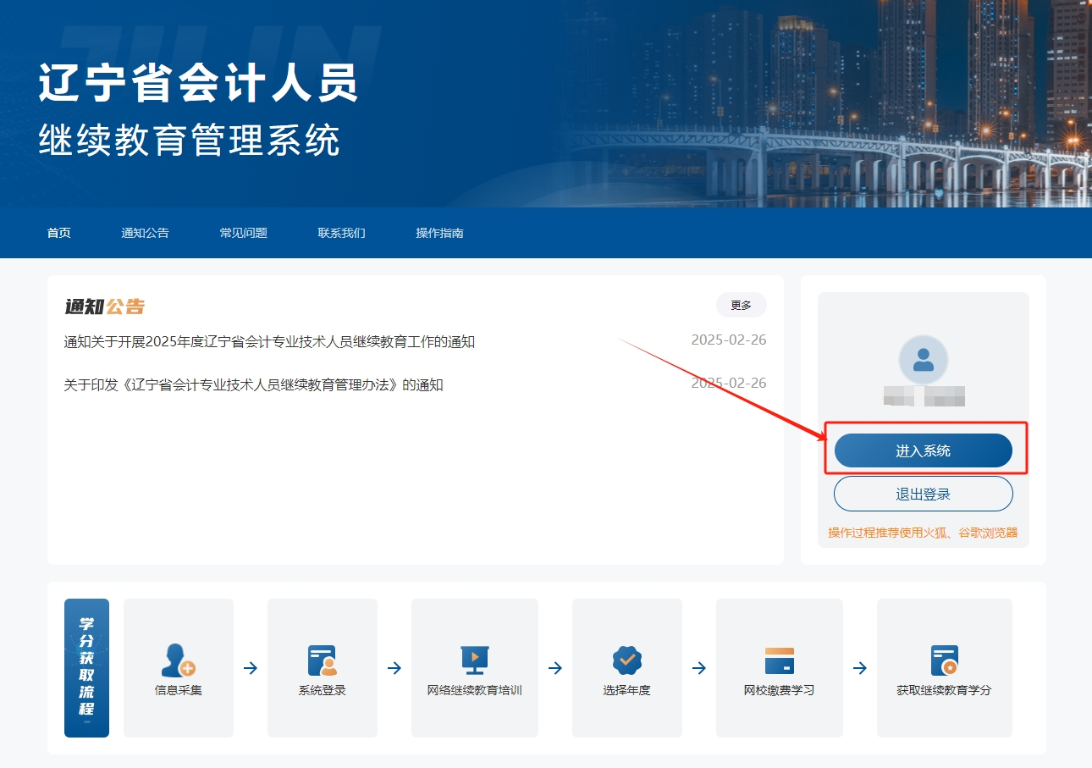Click the vertical 学分获取流程 ribbon badge
Screen dimensions: 1092x768
click(x=86, y=668)
